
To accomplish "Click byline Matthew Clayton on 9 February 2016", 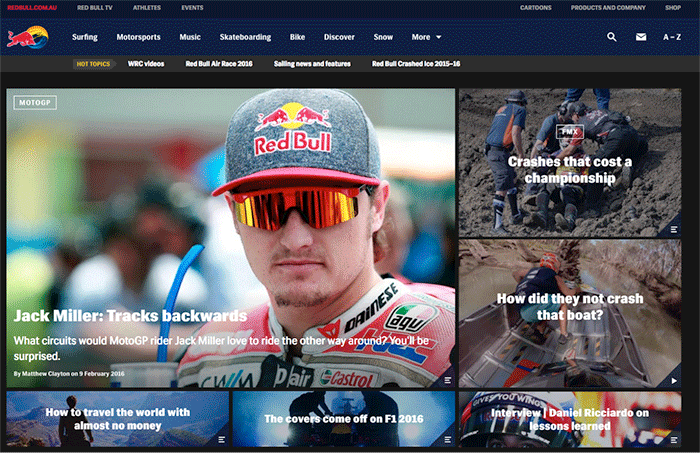I will 69,374.
